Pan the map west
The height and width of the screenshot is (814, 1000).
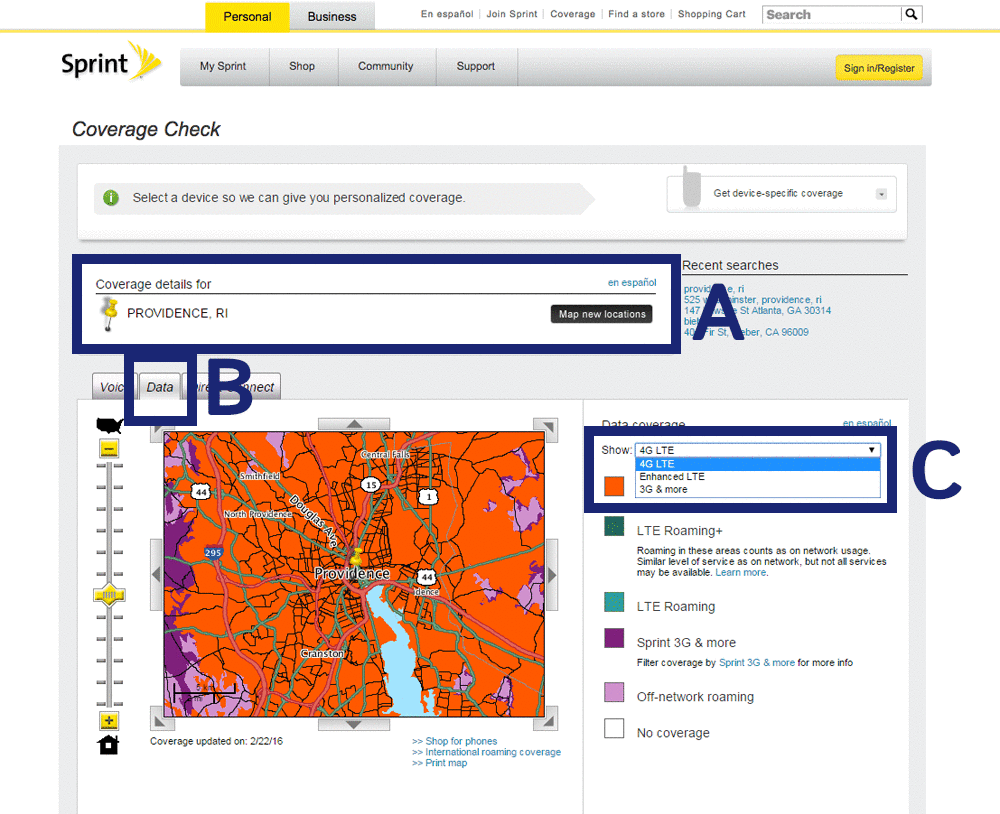click(156, 575)
